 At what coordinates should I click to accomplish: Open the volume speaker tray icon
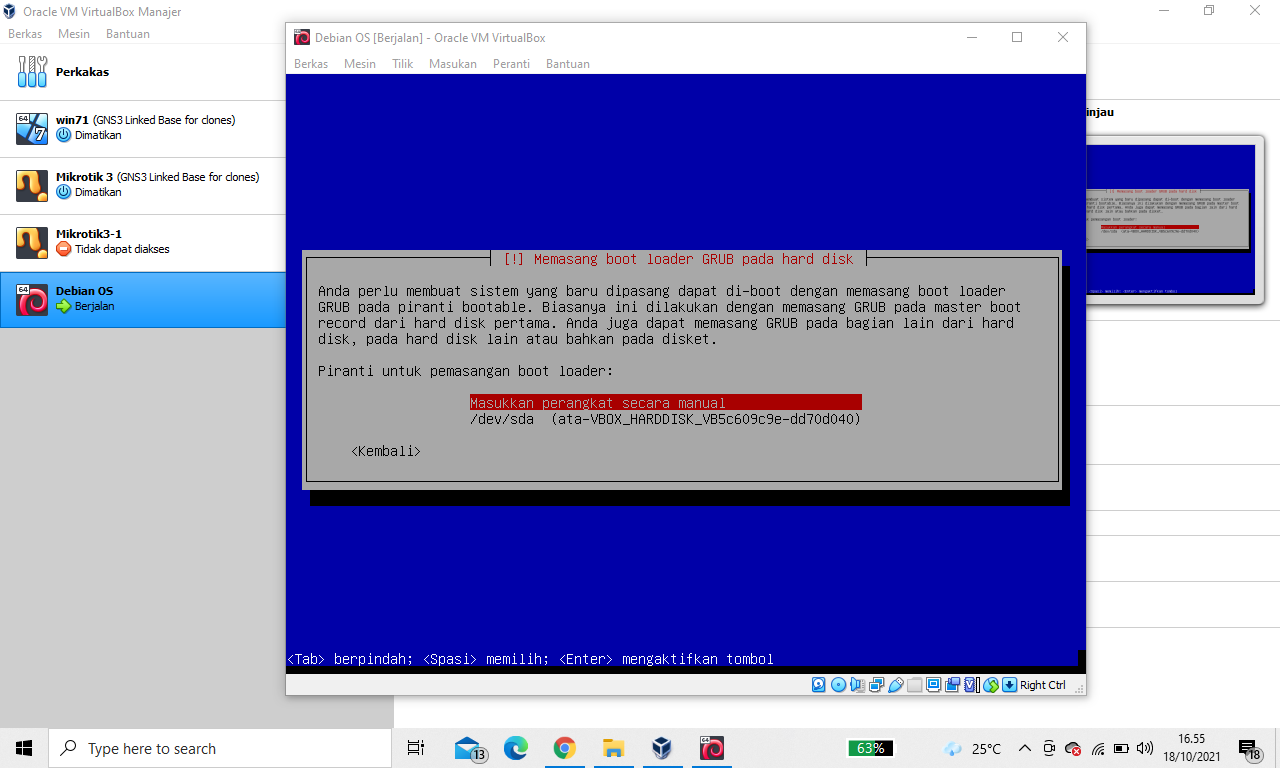click(x=1146, y=748)
